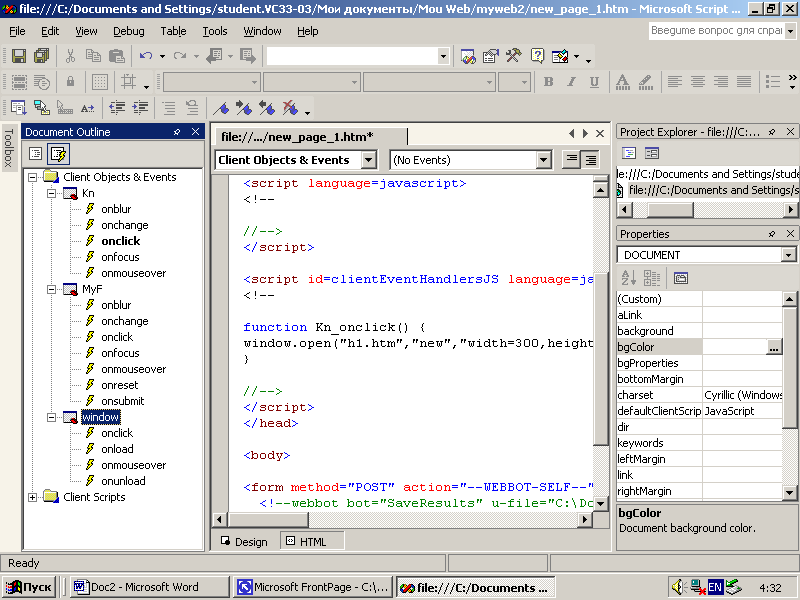
Task: Click View Designer icon in Project Explorer
Action: tap(652, 153)
